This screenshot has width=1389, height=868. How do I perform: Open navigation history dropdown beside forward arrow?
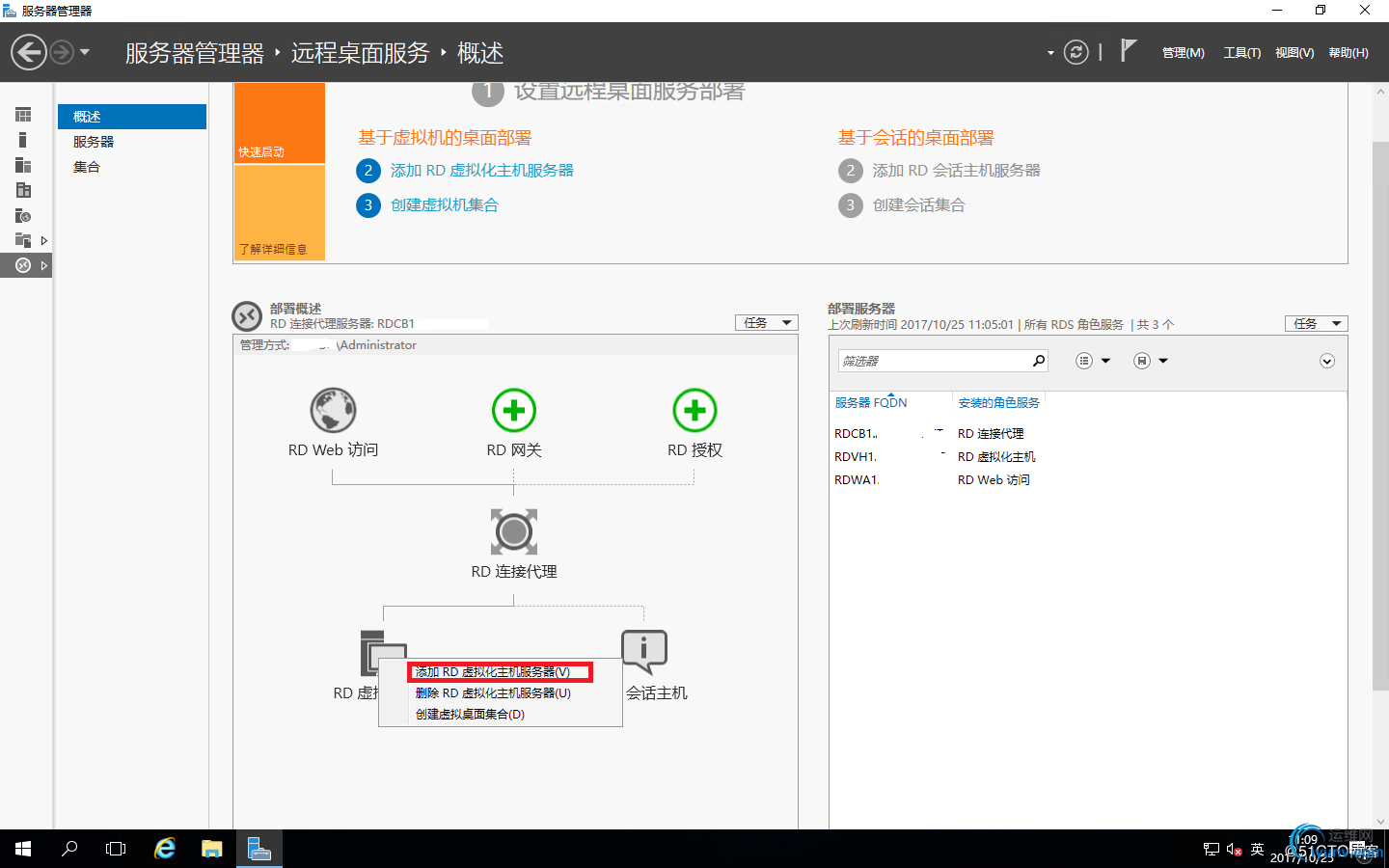point(85,52)
